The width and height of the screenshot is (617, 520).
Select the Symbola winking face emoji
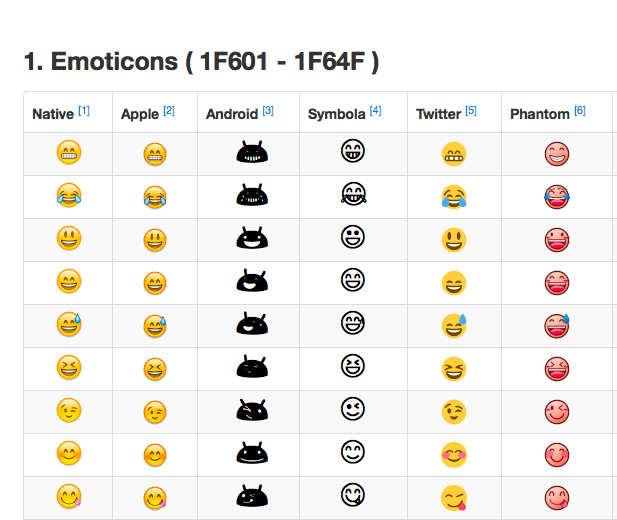tap(353, 409)
